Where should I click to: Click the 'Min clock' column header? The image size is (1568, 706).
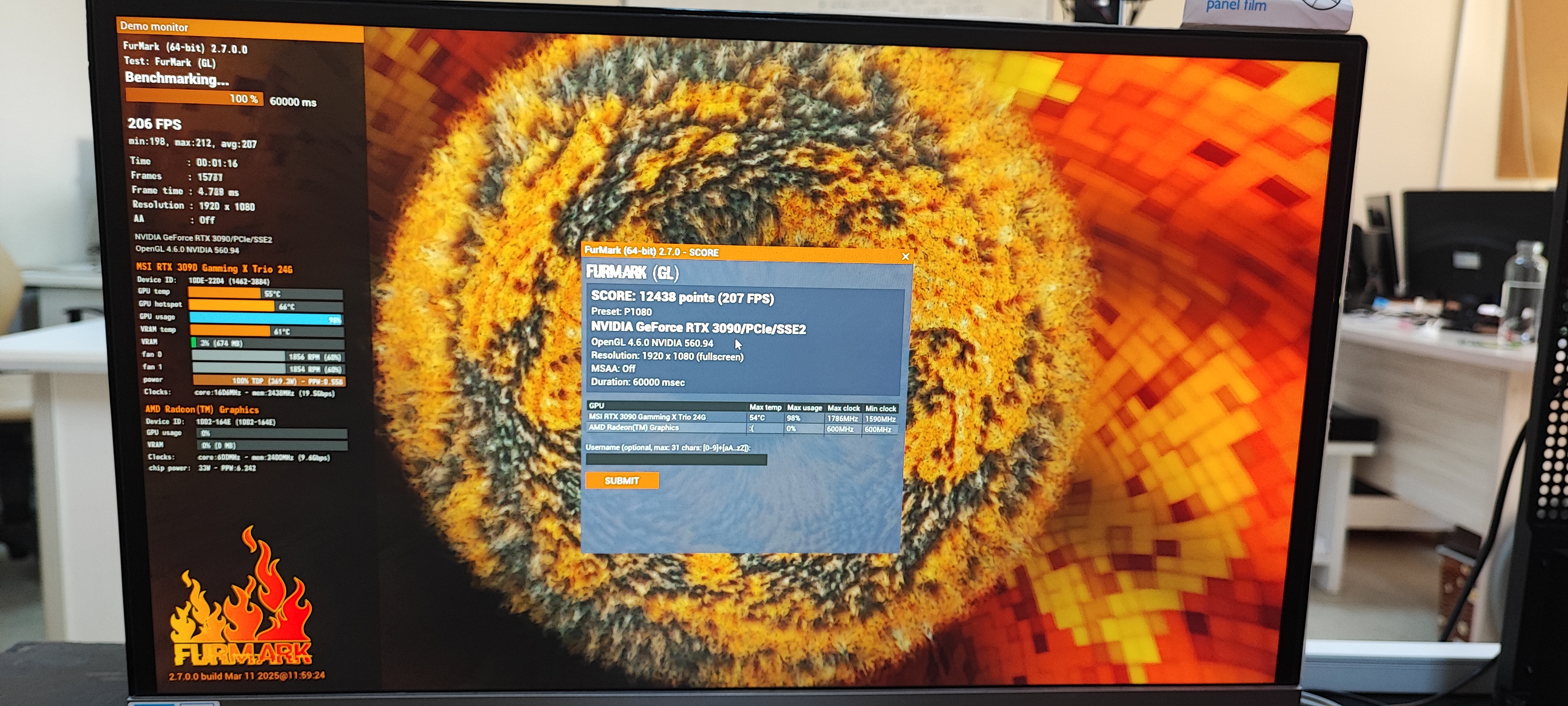tap(881, 409)
